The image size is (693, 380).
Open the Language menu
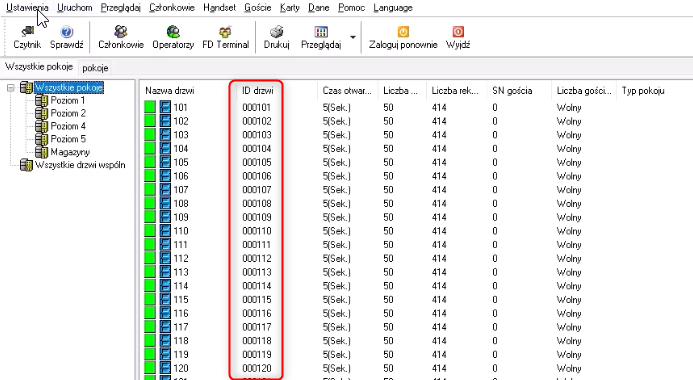[392, 8]
